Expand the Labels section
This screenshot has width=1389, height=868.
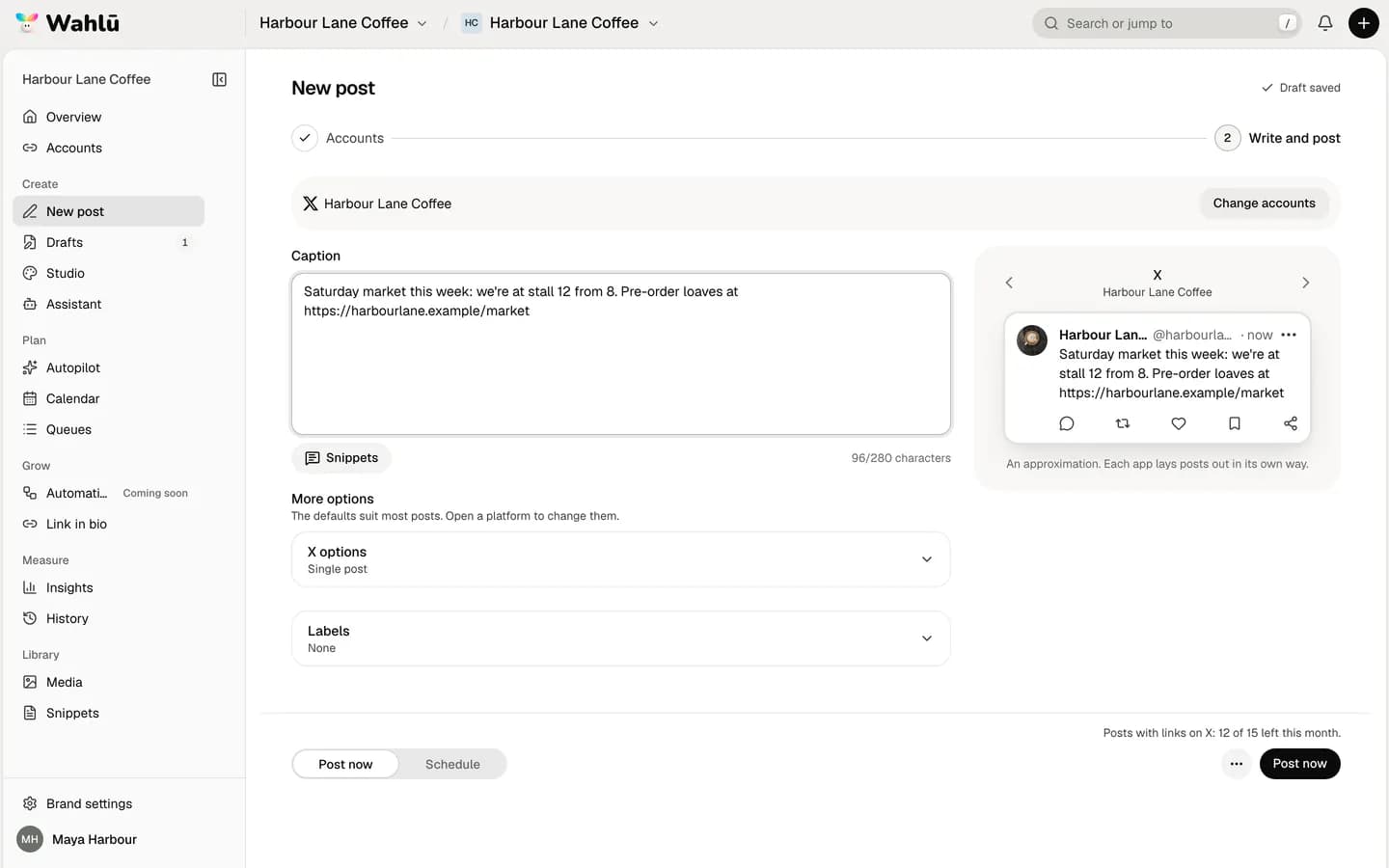coord(621,638)
